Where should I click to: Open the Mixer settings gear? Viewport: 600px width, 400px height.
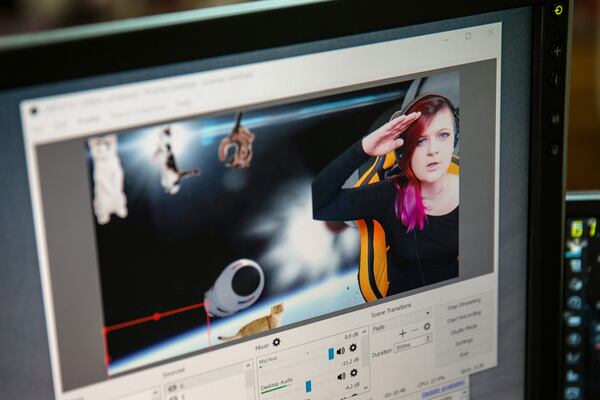coord(277,342)
